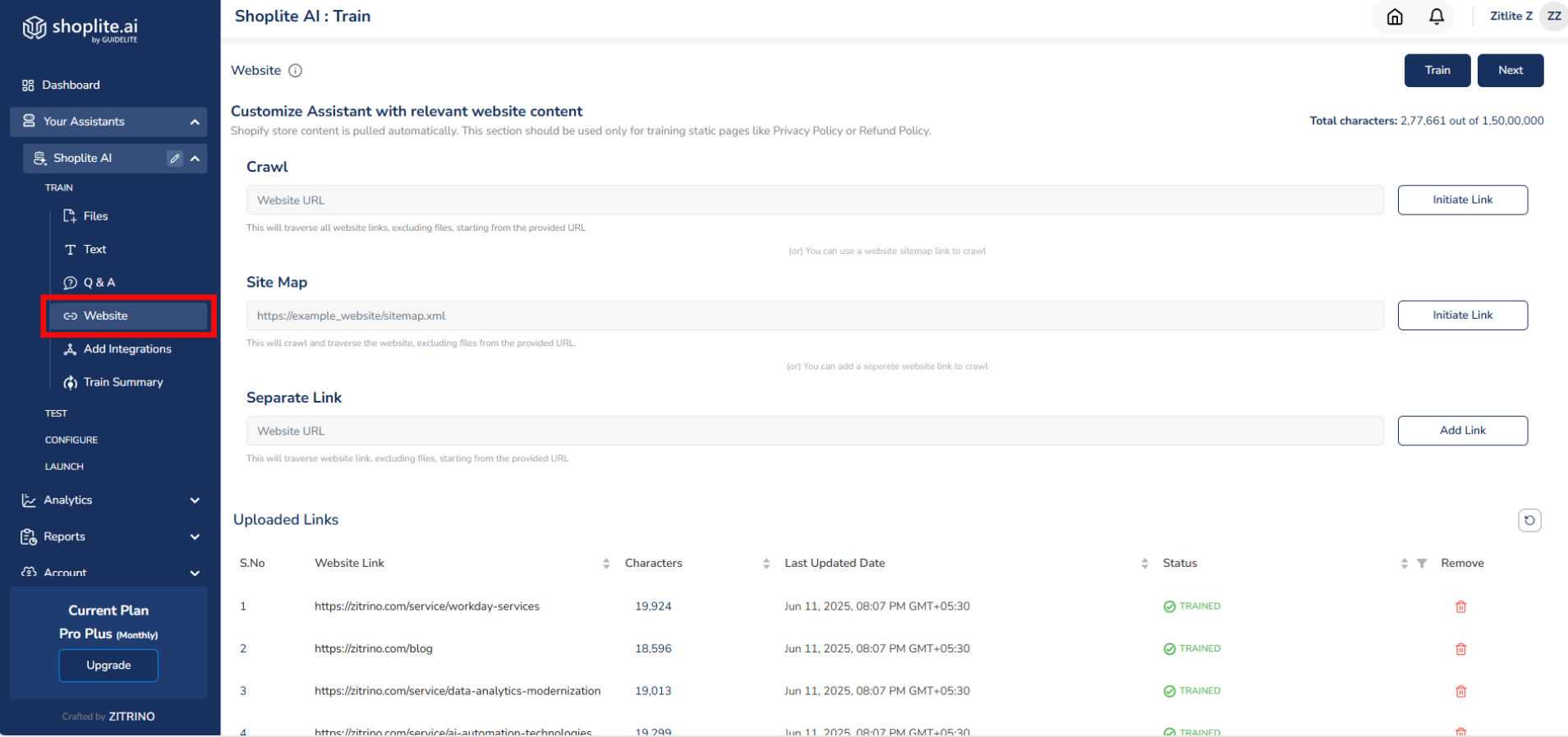Image resolution: width=1568 pixels, height=737 pixels.
Task: Click Initiate Link for Crawl
Action: pos(1463,200)
